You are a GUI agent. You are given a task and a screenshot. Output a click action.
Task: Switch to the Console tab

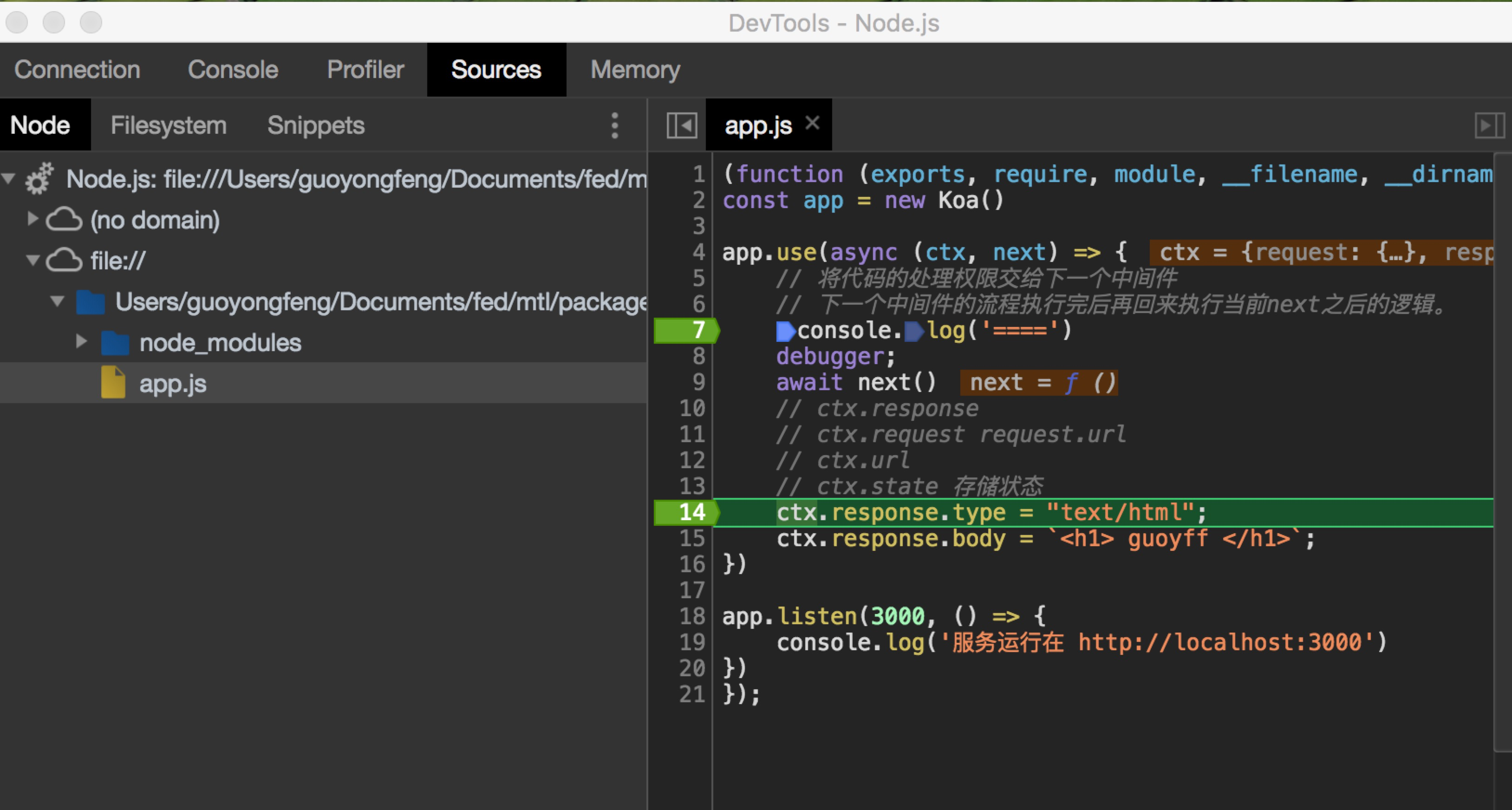click(x=233, y=70)
